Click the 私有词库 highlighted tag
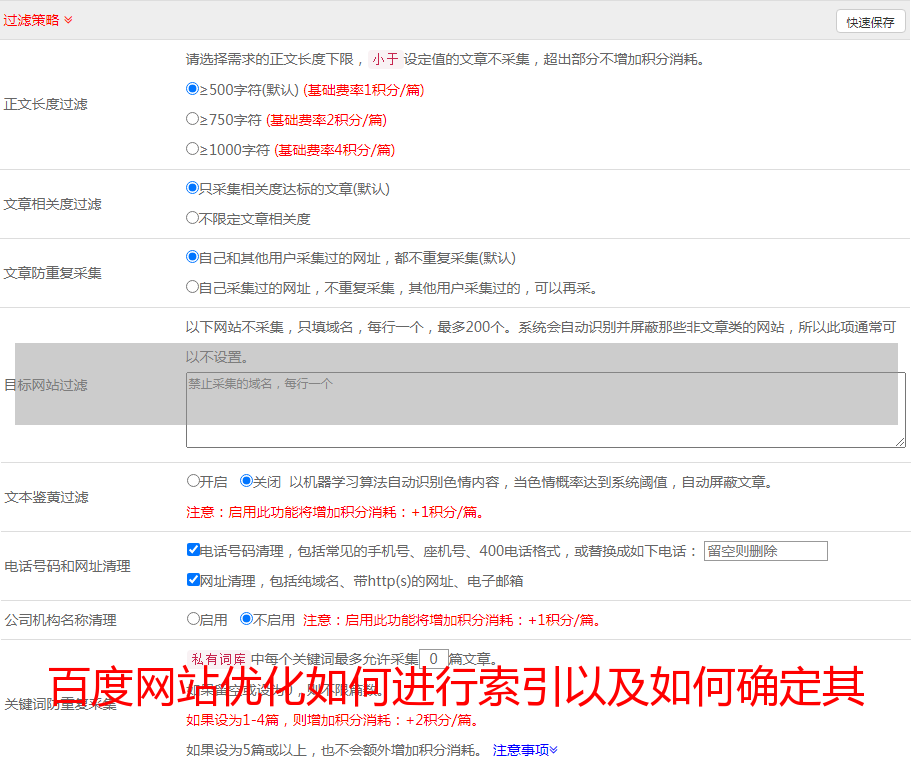The image size is (912, 768). click(219, 659)
